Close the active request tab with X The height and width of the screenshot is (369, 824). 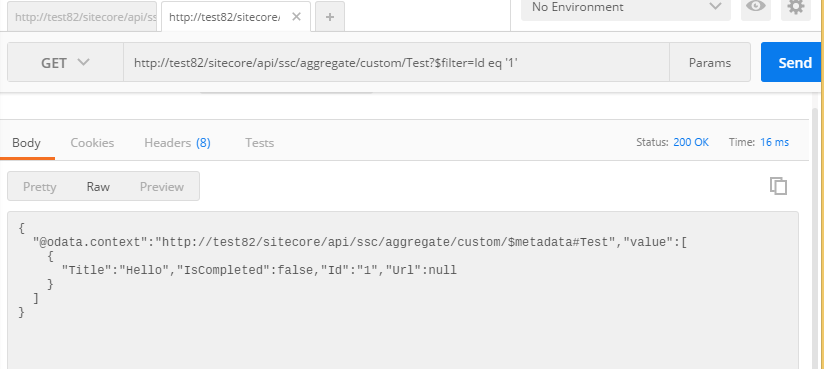point(296,17)
